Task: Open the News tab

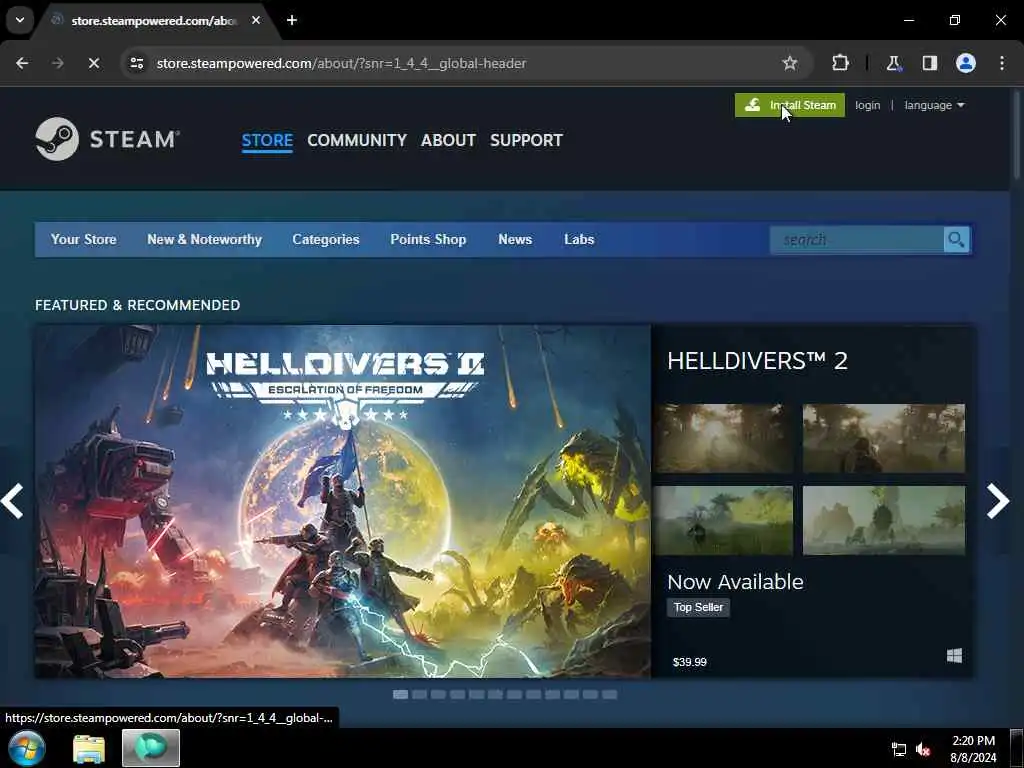Action: pyautogui.click(x=515, y=240)
